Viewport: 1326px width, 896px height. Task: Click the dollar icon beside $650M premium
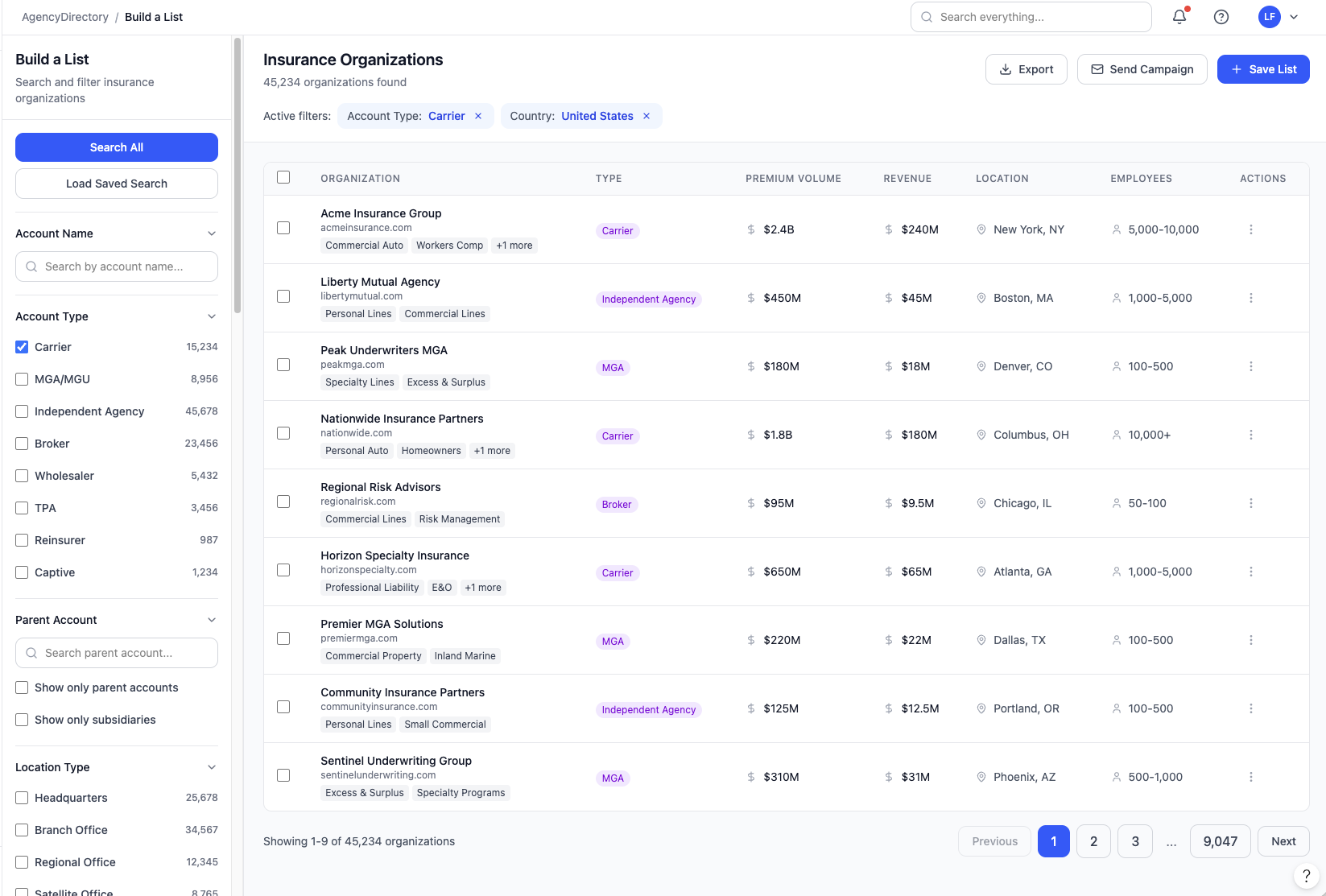(x=751, y=572)
